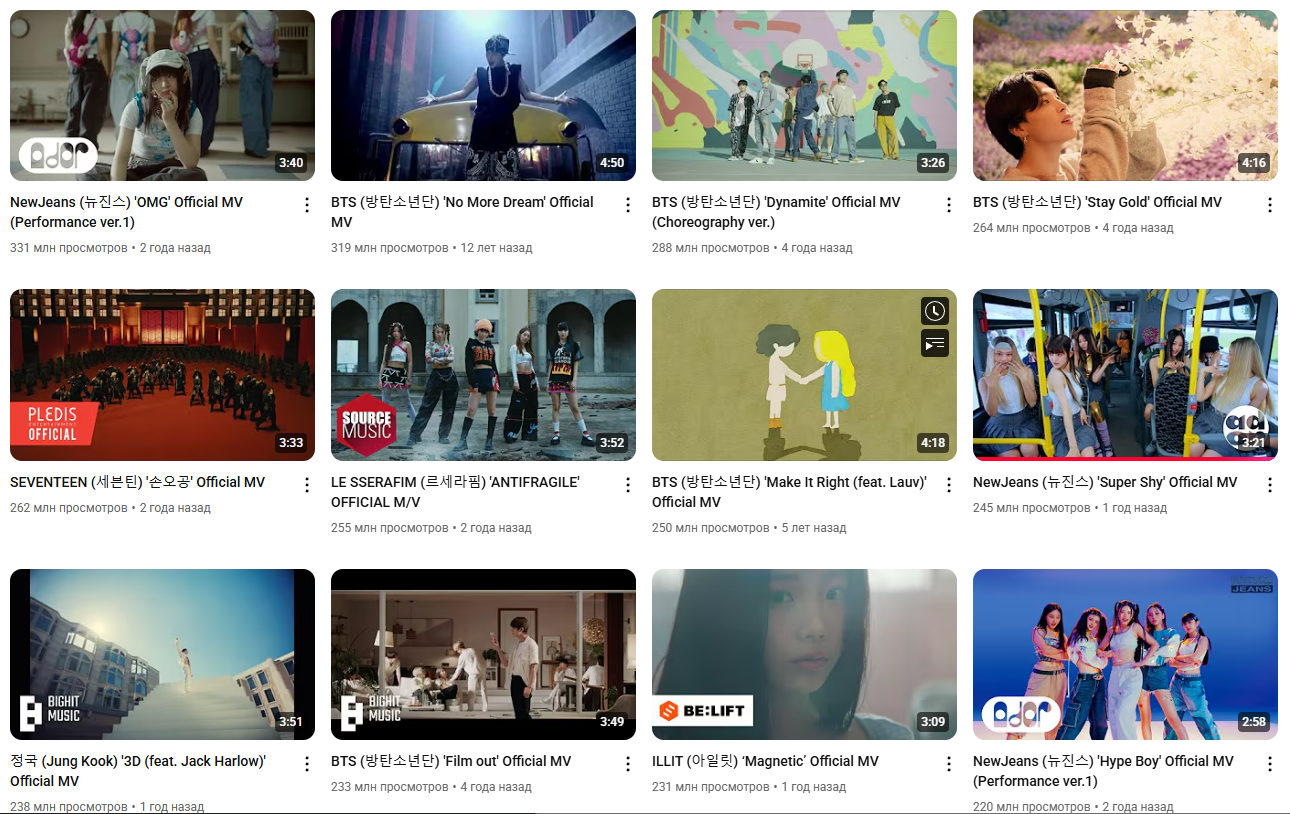1290x814 pixels.
Task: Click Add to queue icon on 'Make It Right'
Action: (934, 344)
